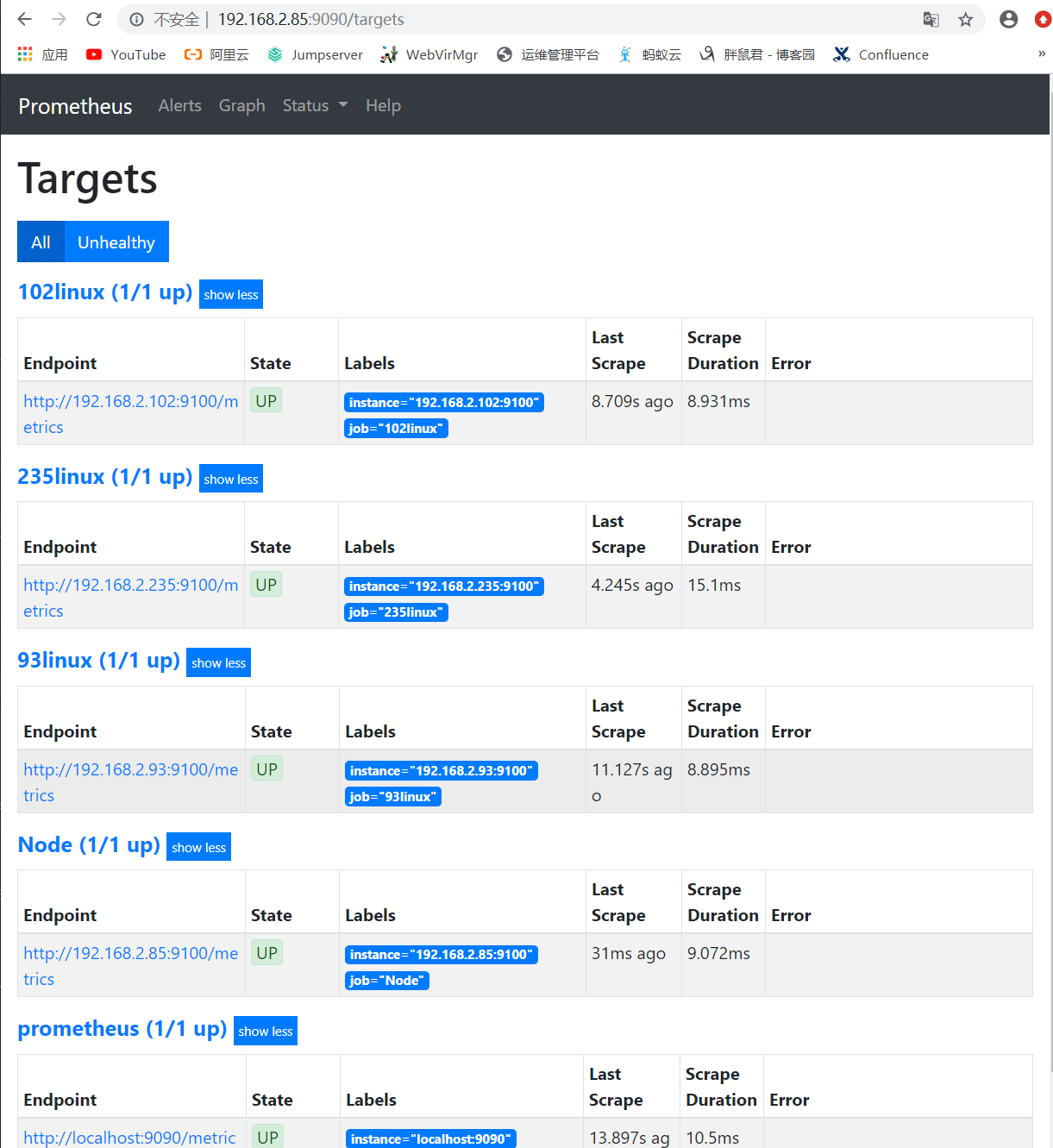This screenshot has height=1148, width=1053.
Task: Click the job="Node" label badge
Action: click(x=387, y=980)
